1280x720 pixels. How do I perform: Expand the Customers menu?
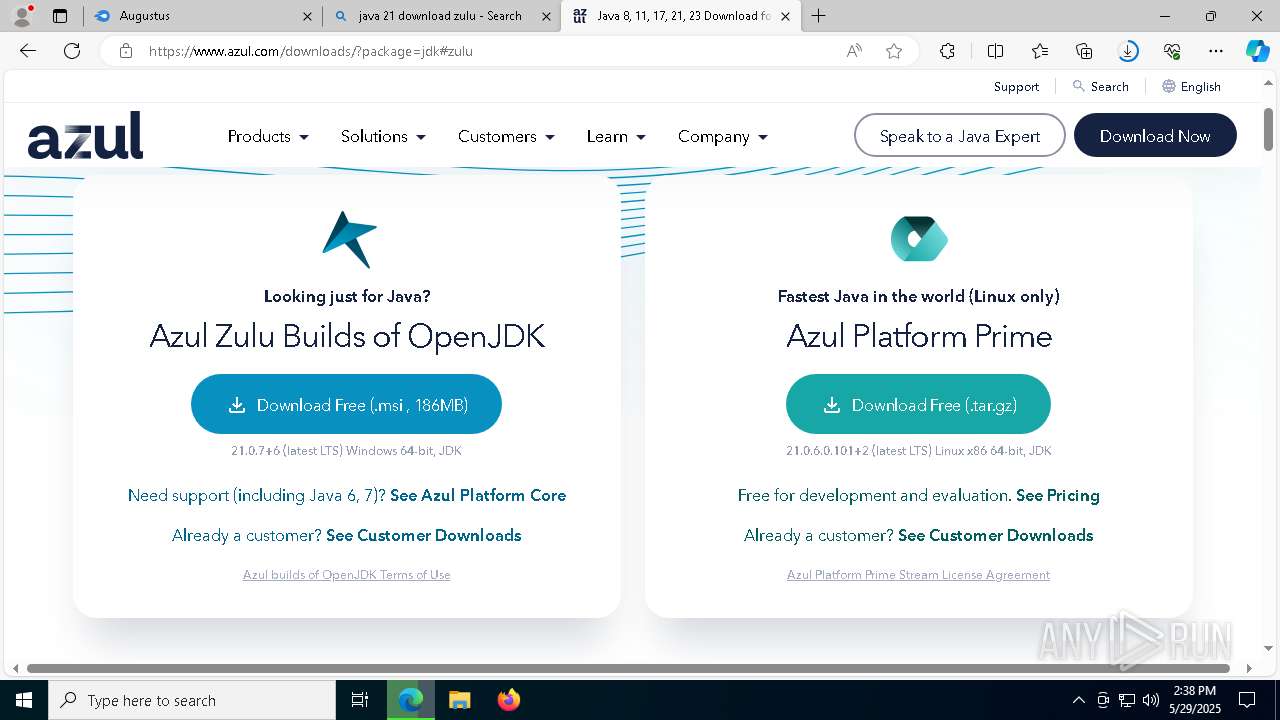coord(506,136)
